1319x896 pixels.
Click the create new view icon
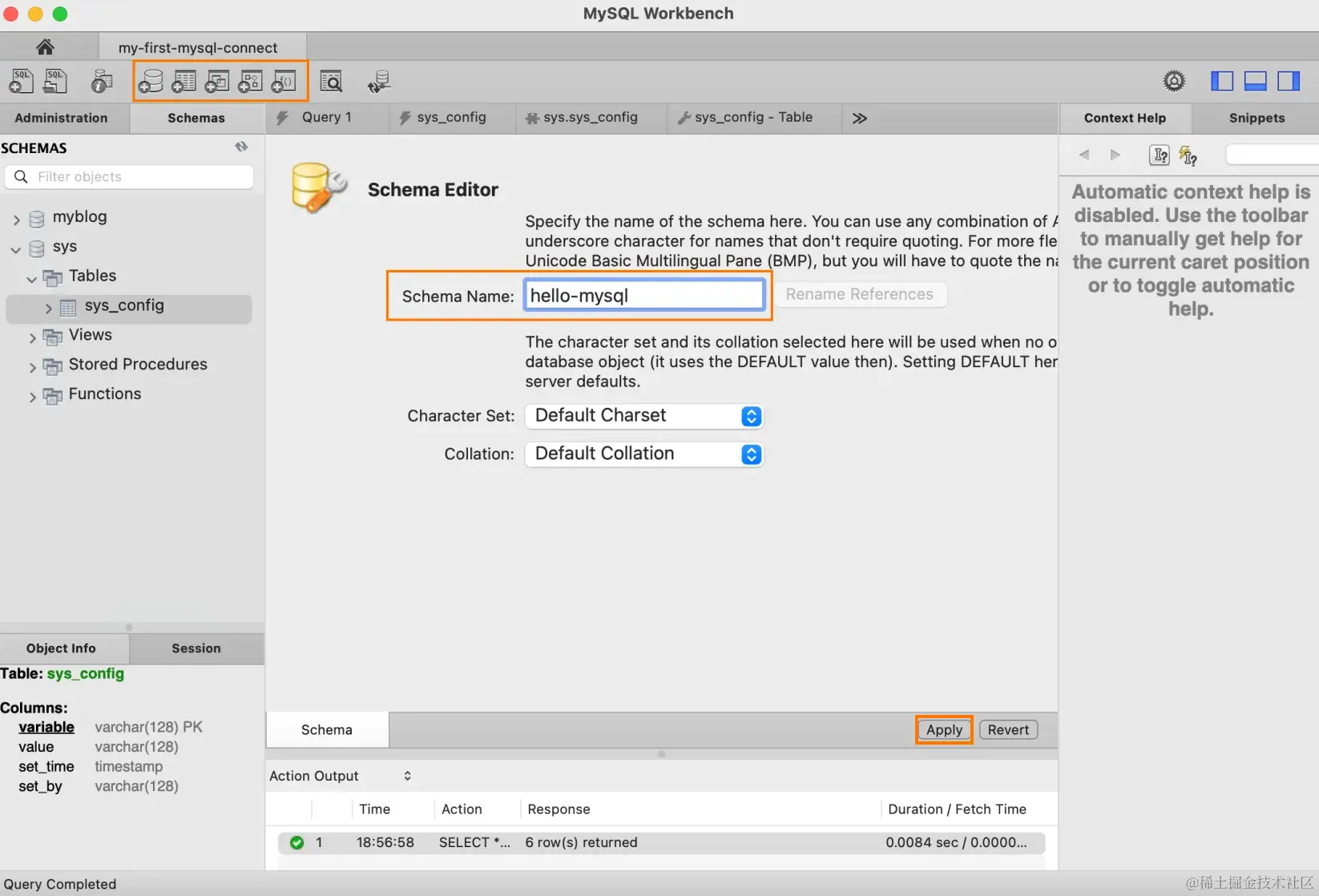point(217,81)
